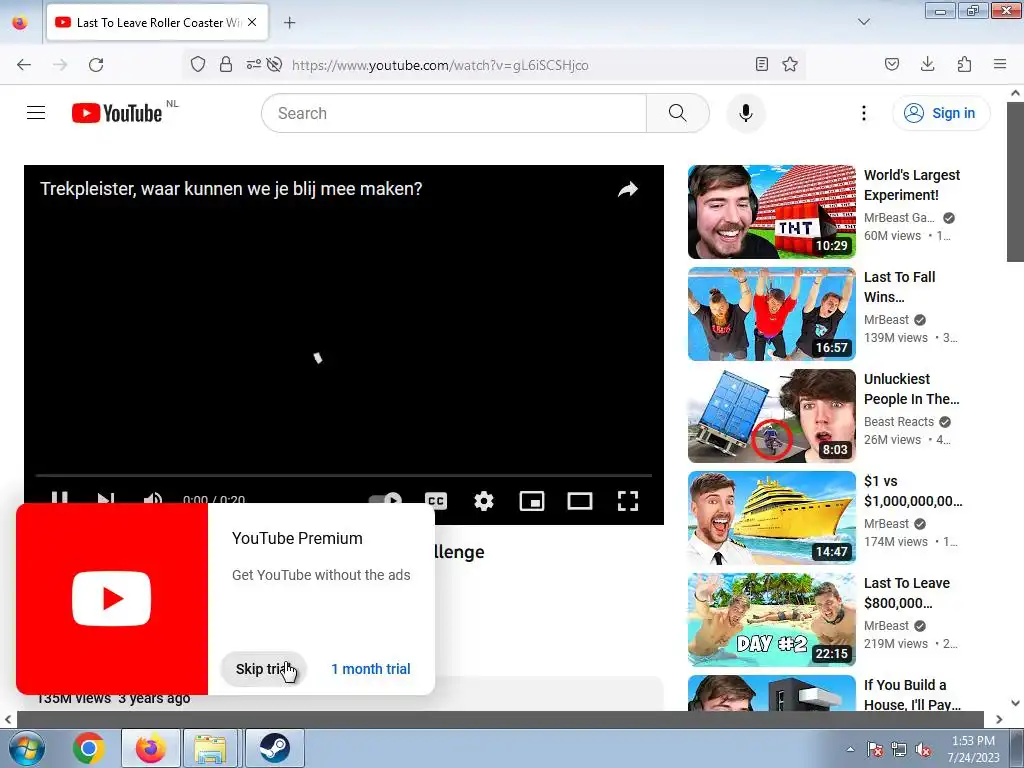Screen dimensions: 1024x768
Task: Toggle autoplay switch in player
Action: 385,500
